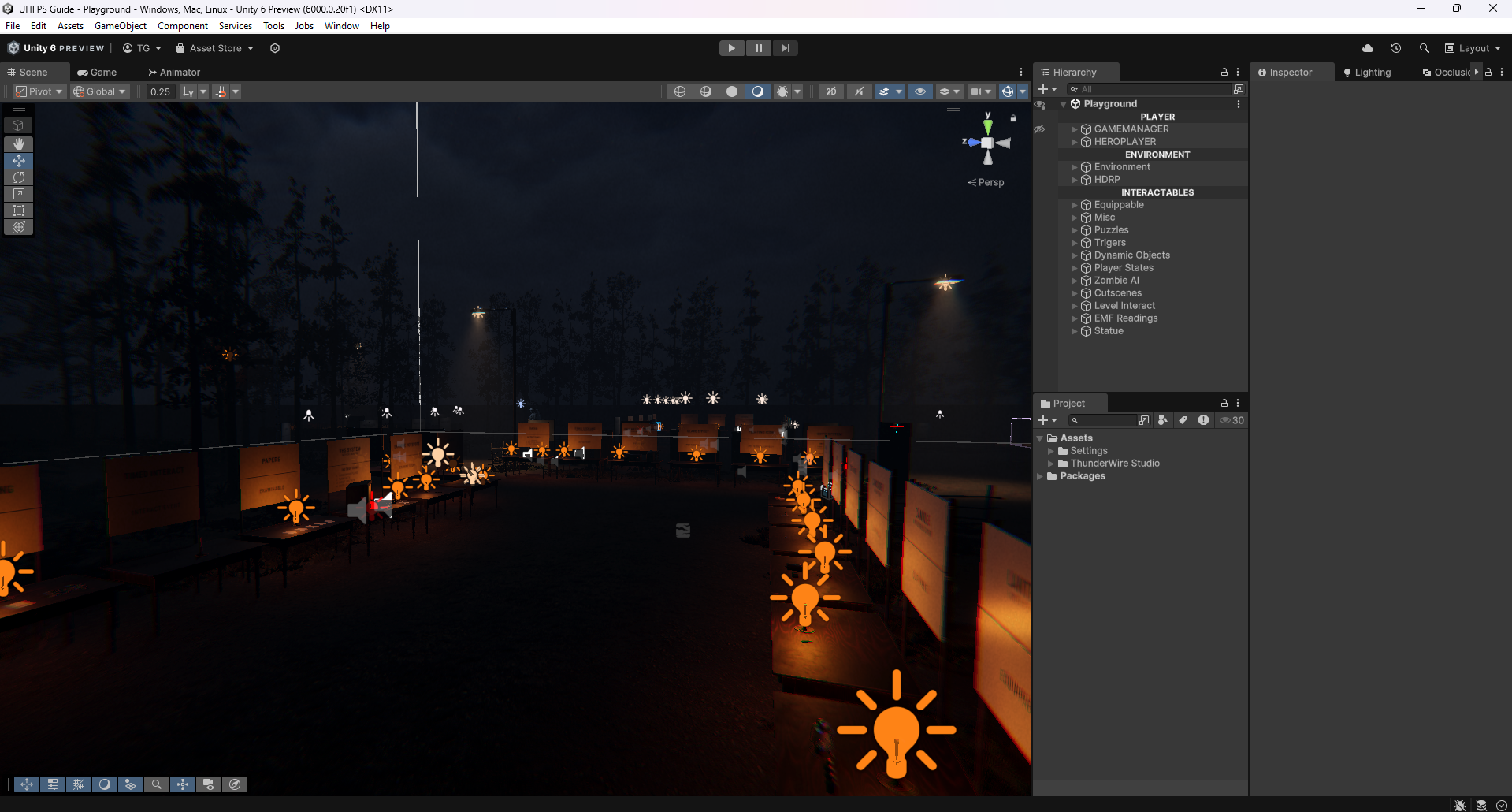Open the Unity Cloud icon
This screenshot has width=1512, height=812.
[1367, 48]
